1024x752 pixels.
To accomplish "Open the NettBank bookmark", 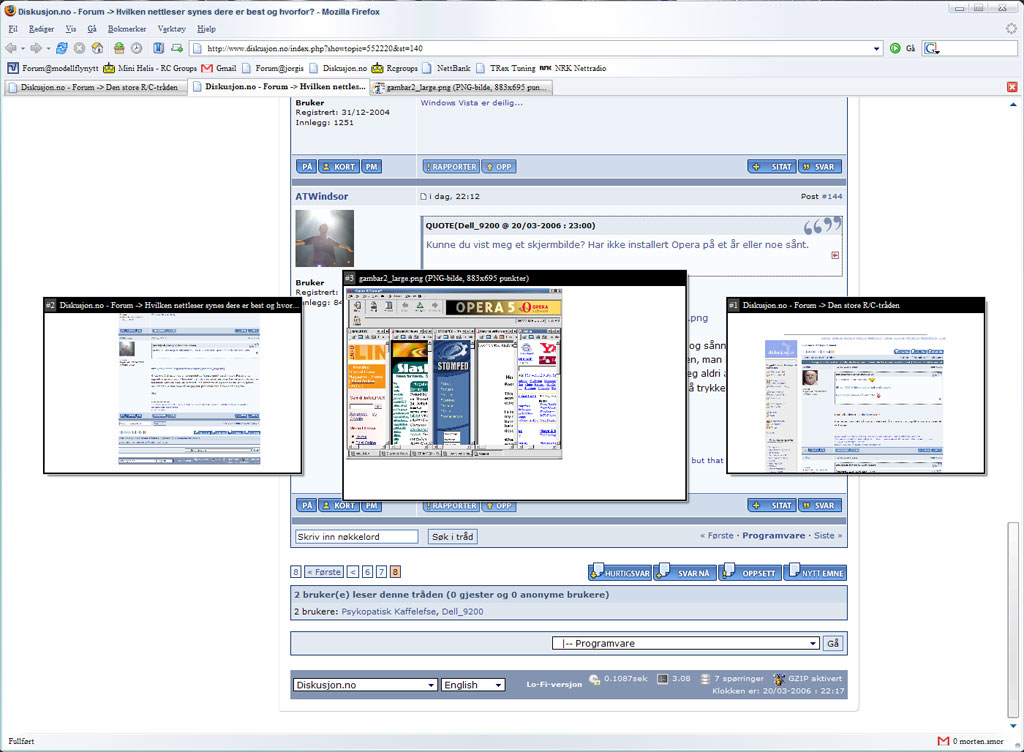I will [446, 68].
